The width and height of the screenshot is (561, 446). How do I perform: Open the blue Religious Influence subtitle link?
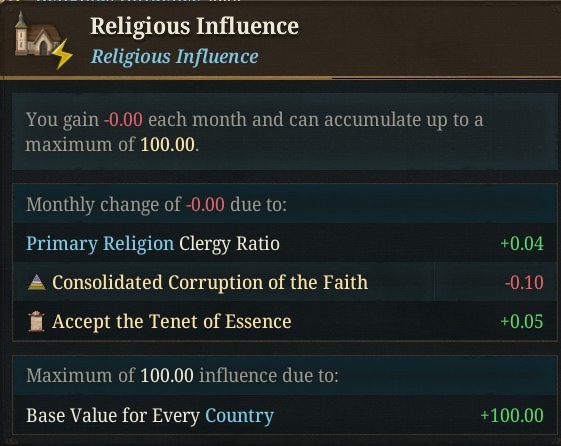point(174,57)
